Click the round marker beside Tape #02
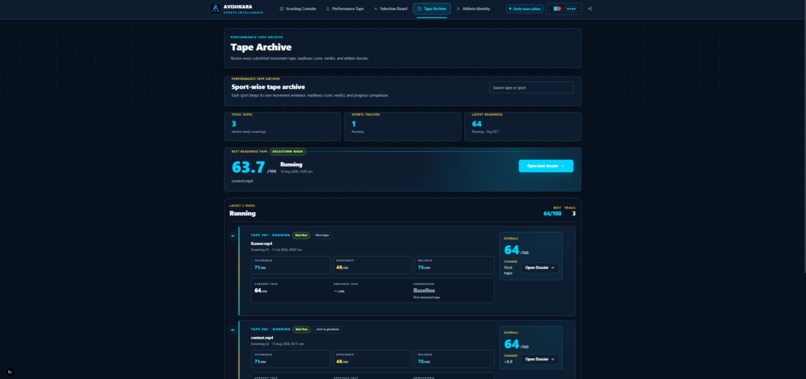Viewport: 806px width, 379px height. [232, 330]
